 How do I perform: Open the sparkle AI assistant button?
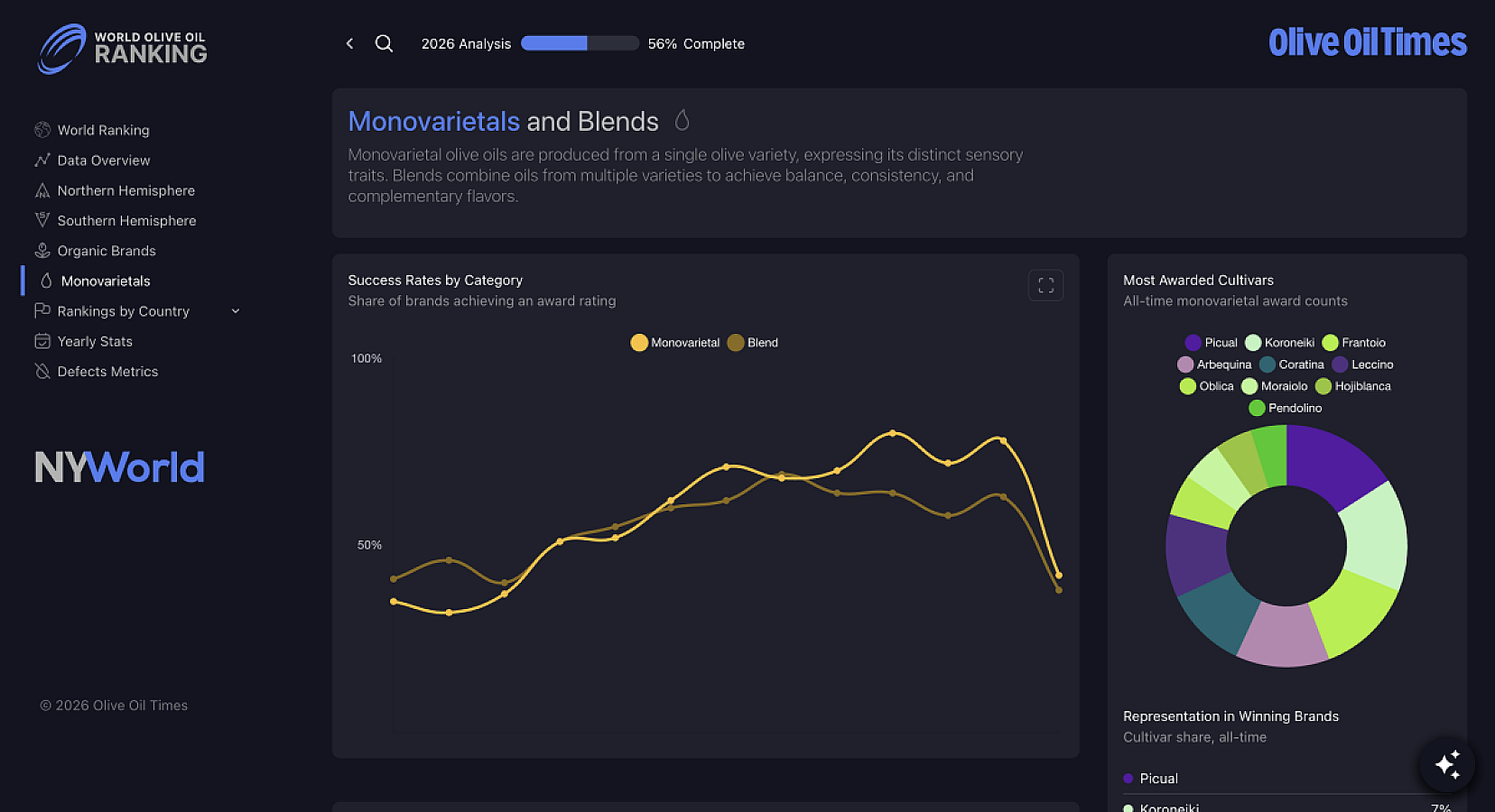1446,764
